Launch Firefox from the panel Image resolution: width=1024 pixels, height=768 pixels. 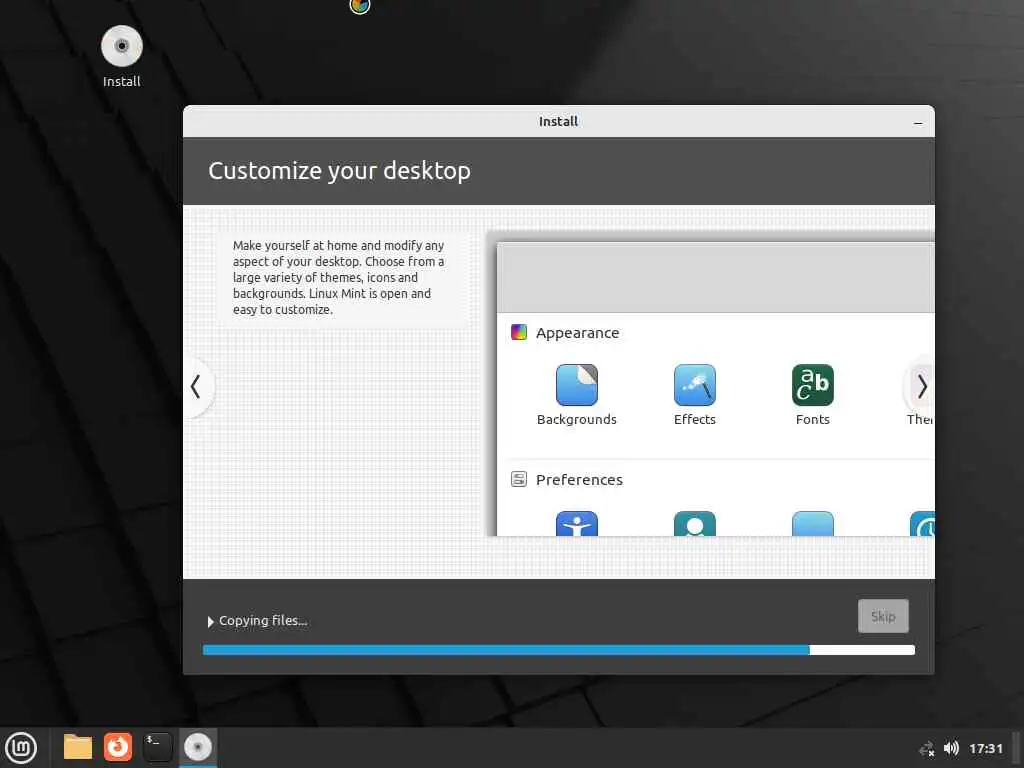click(118, 747)
